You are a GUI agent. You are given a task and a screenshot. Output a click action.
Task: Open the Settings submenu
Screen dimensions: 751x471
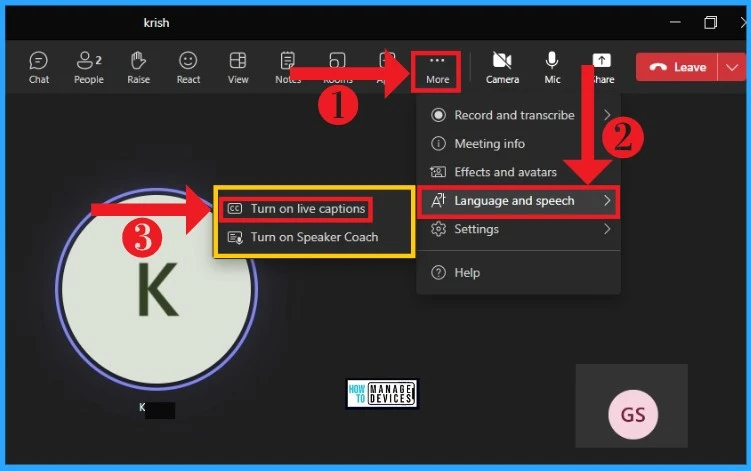click(x=518, y=229)
